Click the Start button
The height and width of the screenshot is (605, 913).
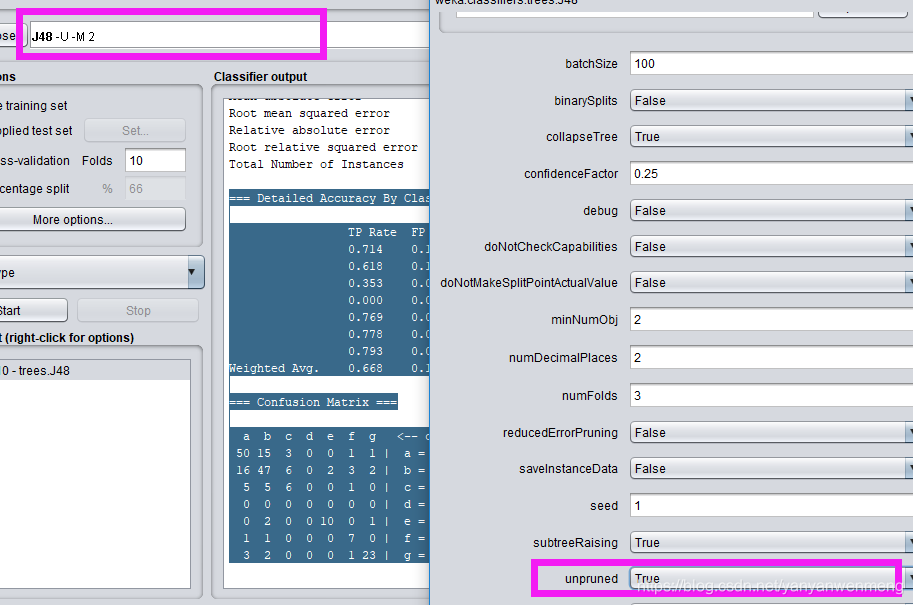point(32,310)
